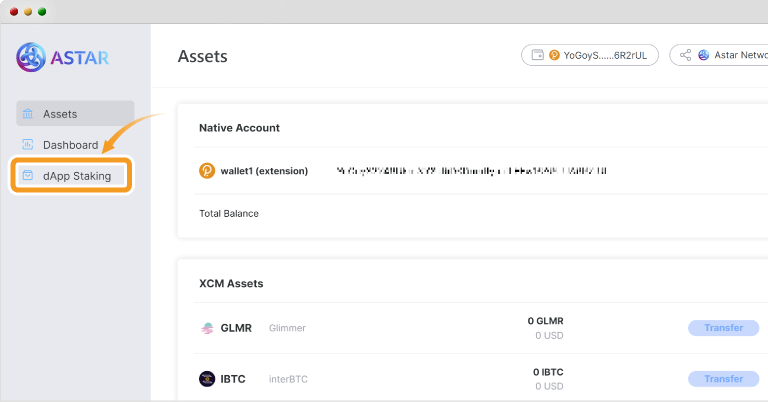Click the red close window button
Screen dimensions: 768x402
pyautogui.click(x=14, y=11)
